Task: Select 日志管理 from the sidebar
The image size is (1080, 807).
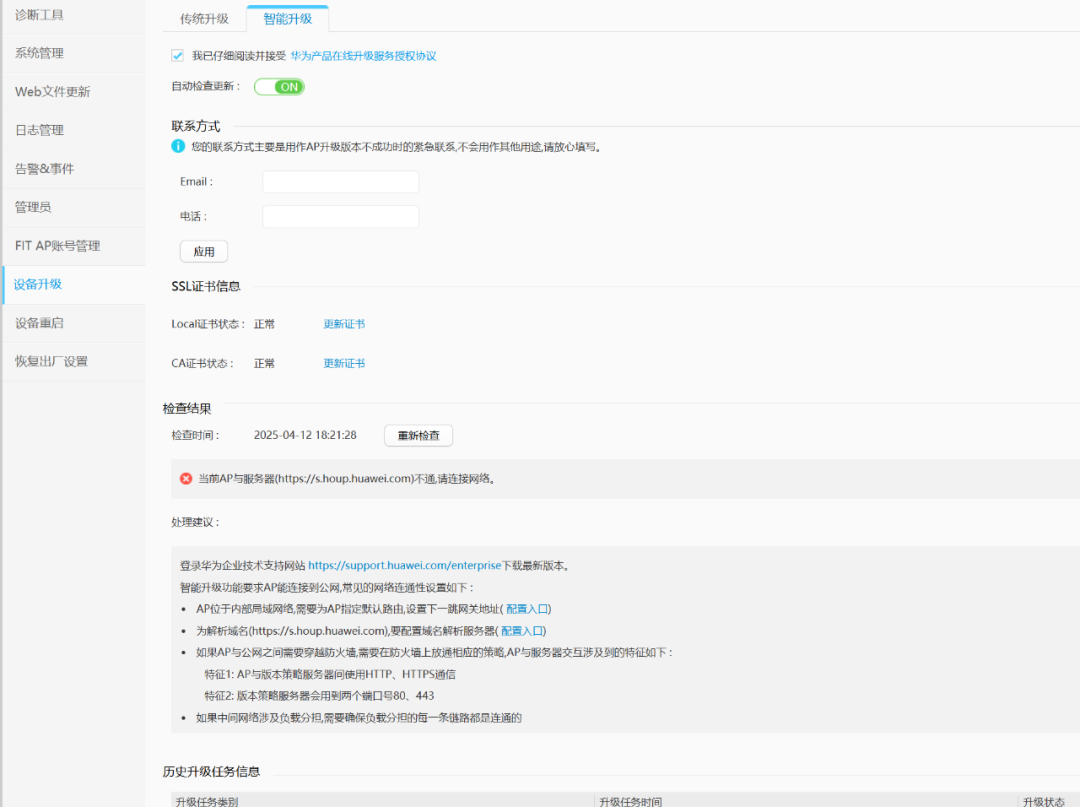Action: pos(39,130)
